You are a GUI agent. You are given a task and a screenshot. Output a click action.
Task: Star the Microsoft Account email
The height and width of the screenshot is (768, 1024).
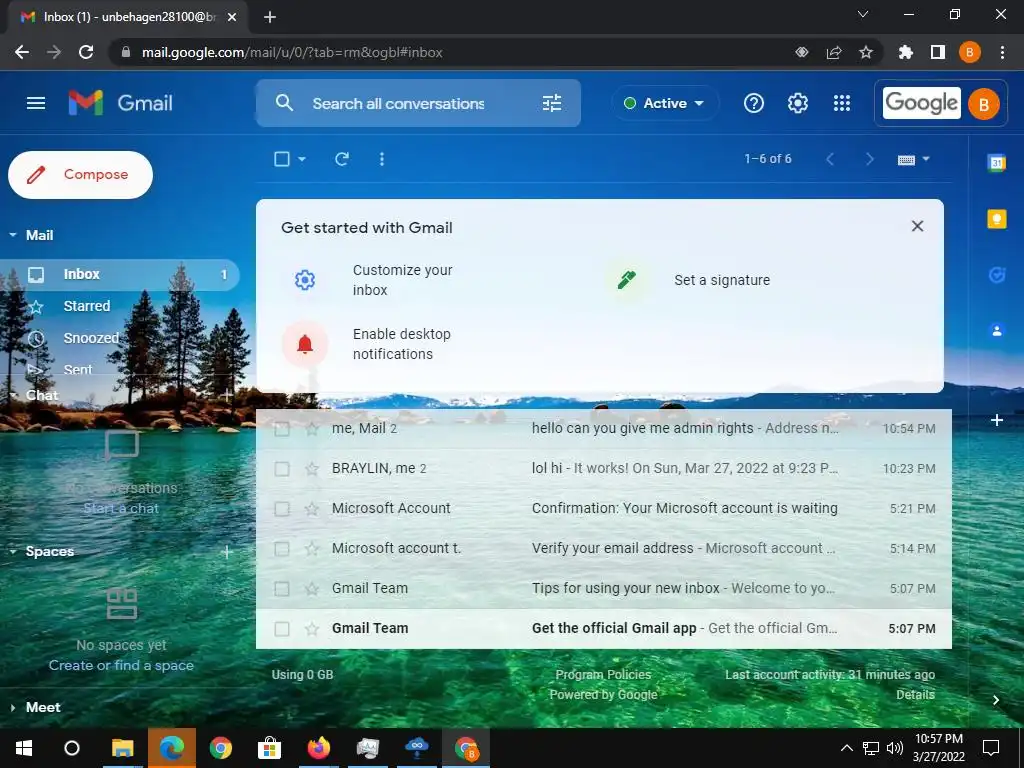[312, 508]
